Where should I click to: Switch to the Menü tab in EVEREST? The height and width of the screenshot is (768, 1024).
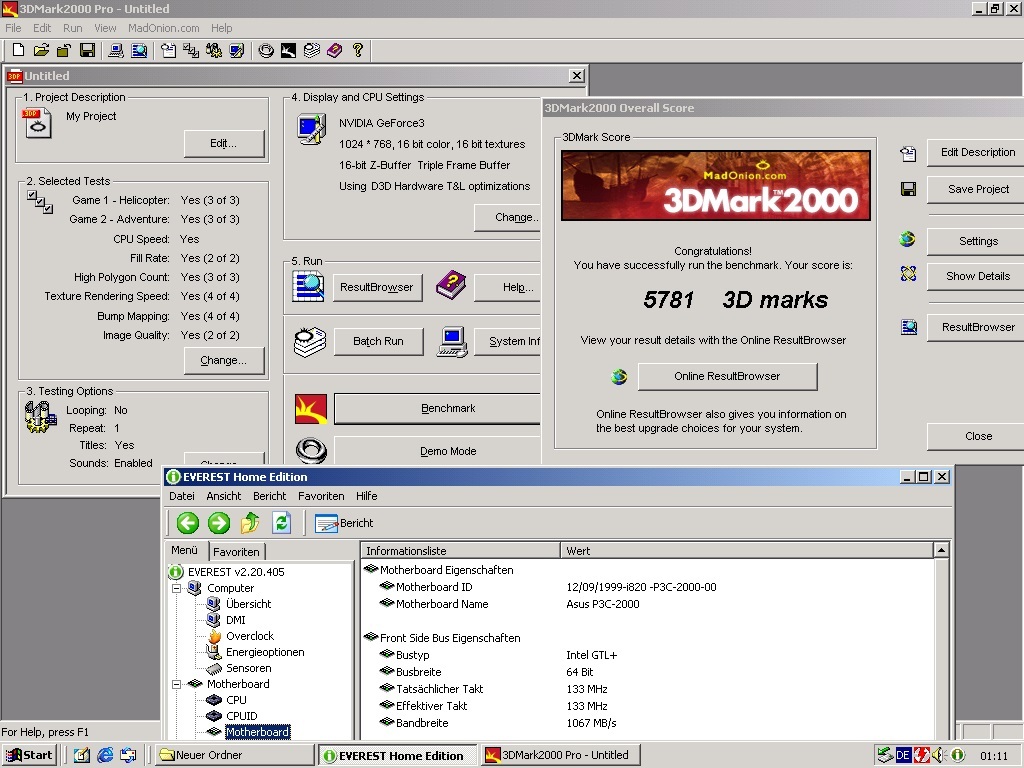pos(184,551)
